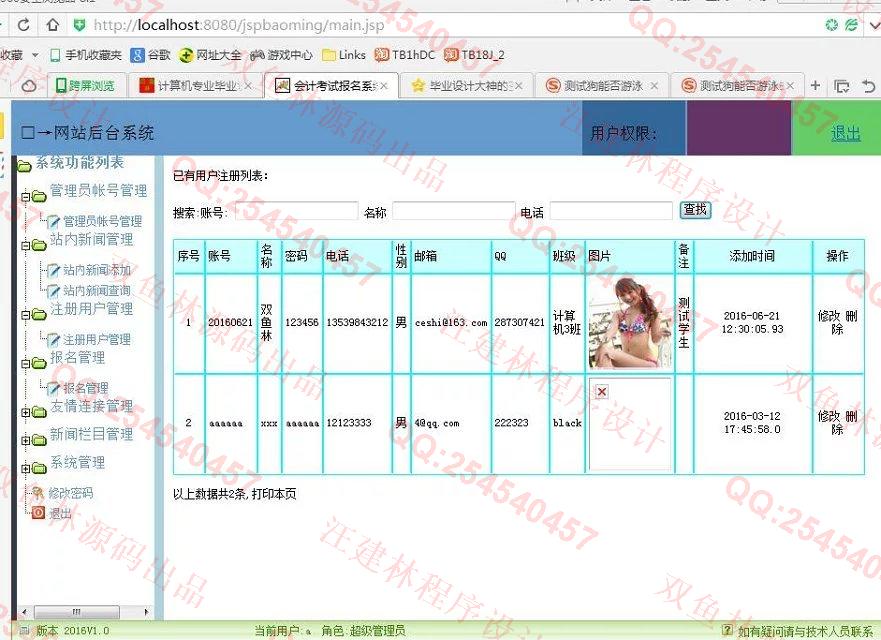Open the TB18J_2 bookmark

tap(474, 55)
